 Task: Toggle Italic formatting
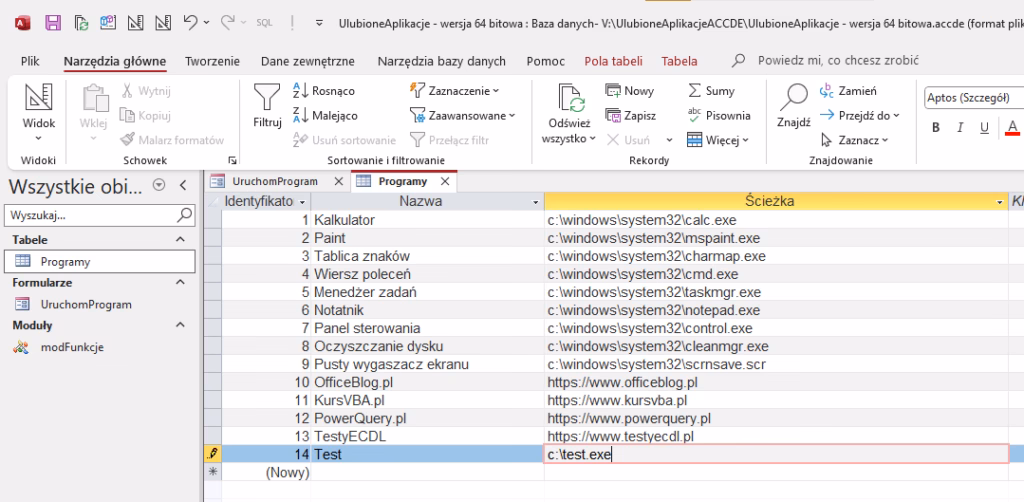pyautogui.click(x=960, y=127)
